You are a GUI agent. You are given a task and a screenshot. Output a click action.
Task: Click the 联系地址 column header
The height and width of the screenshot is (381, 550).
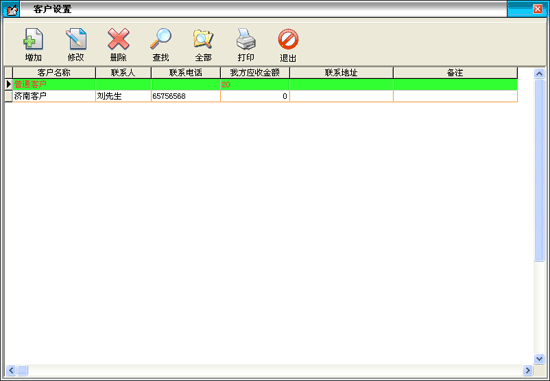341,73
